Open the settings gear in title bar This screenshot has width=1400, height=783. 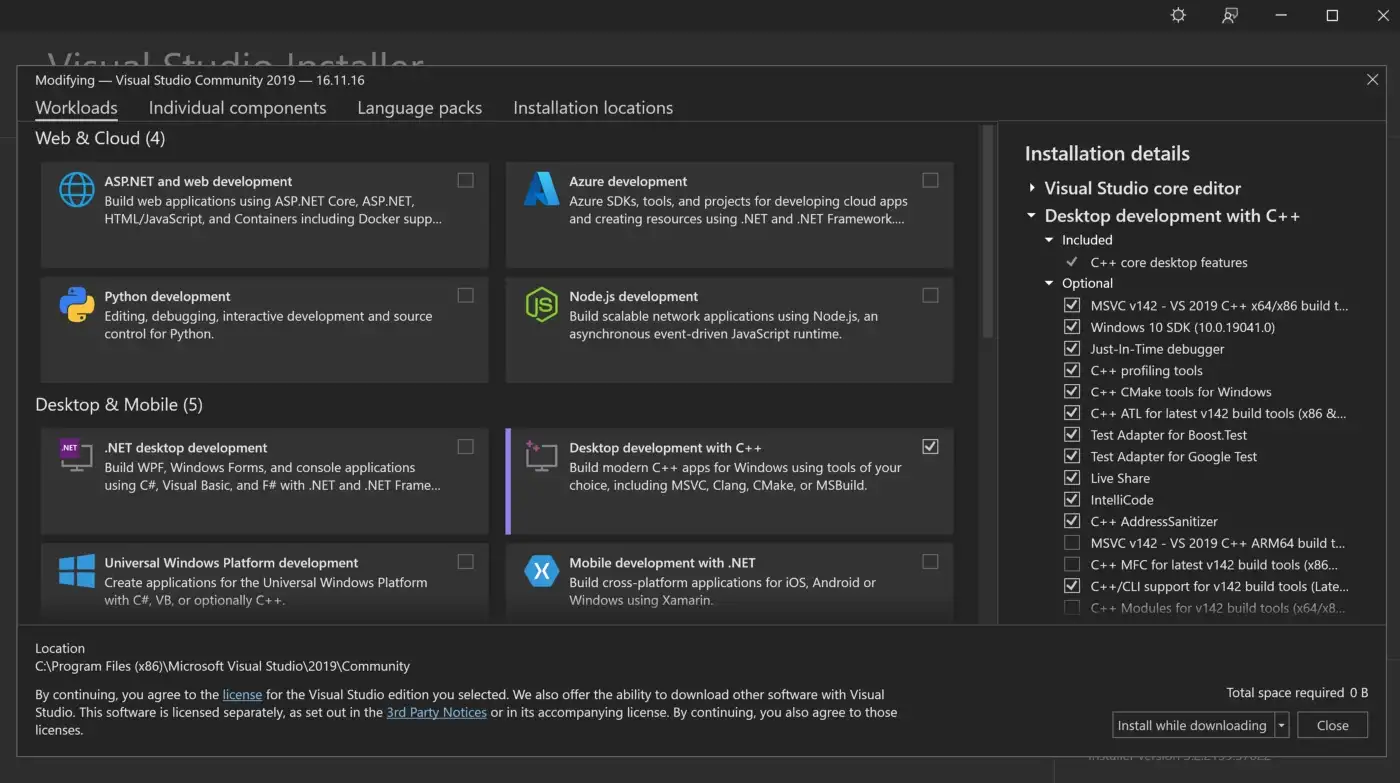pos(1178,15)
